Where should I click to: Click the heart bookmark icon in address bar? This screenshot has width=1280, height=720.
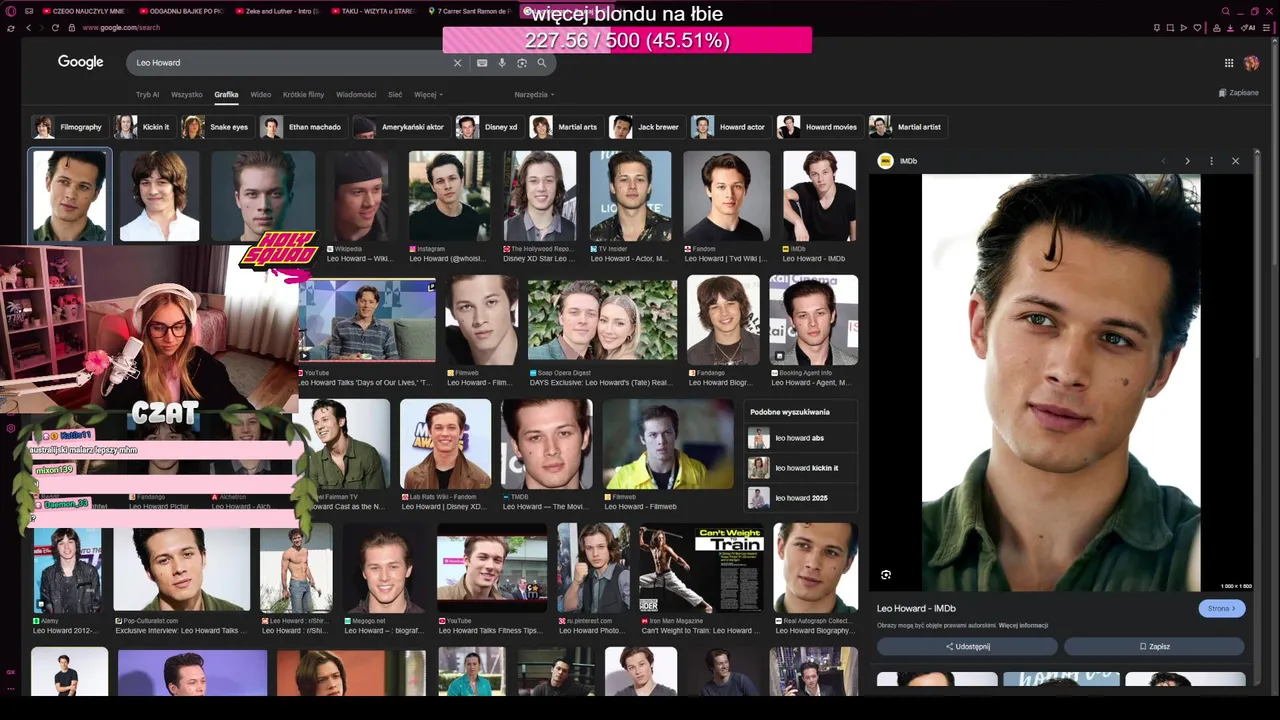(x=1197, y=28)
